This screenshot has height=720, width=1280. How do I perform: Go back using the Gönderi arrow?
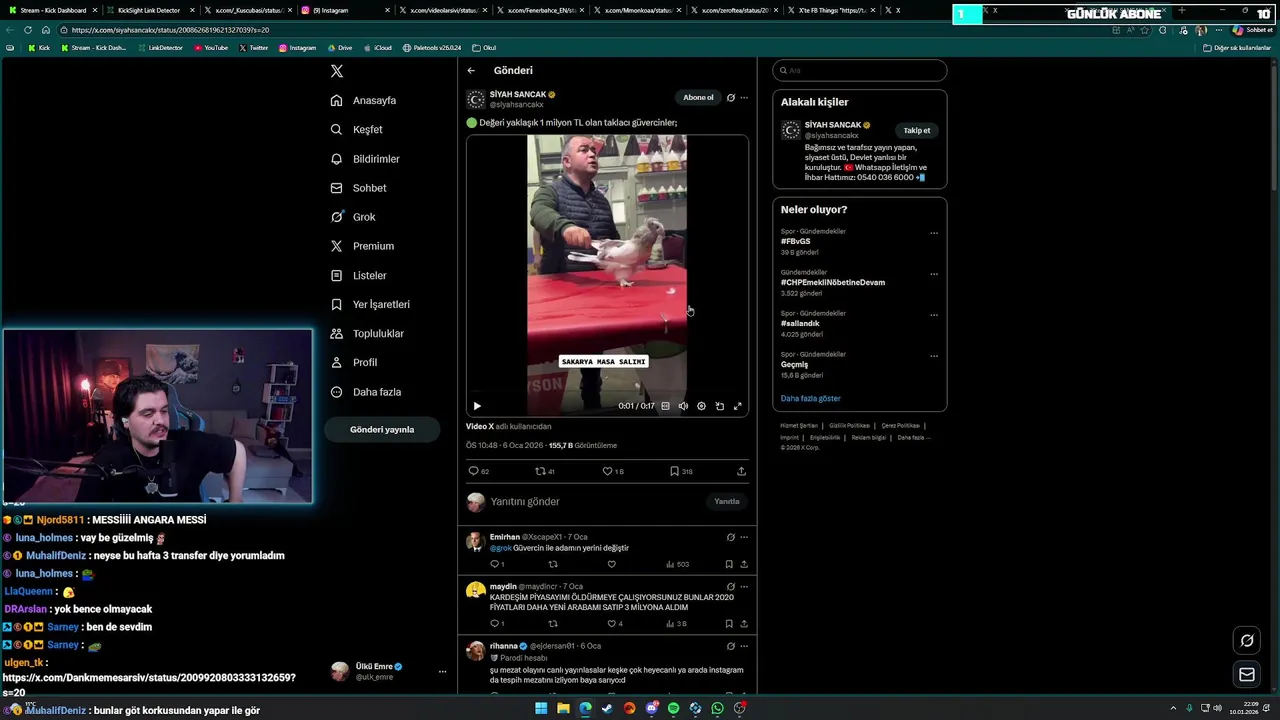[471, 71]
